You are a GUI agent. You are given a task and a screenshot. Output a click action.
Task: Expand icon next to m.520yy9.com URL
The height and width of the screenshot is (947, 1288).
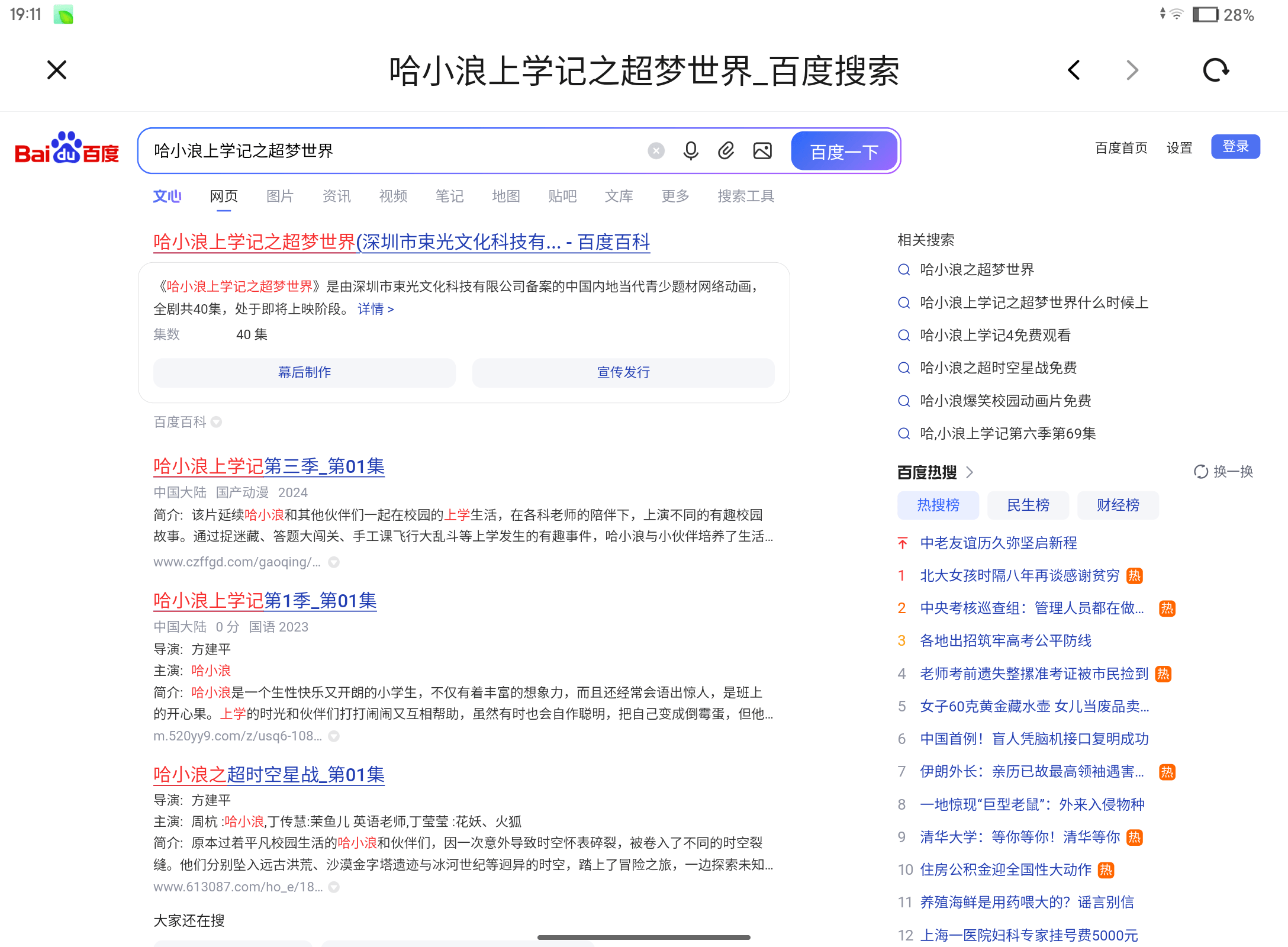coord(334,736)
